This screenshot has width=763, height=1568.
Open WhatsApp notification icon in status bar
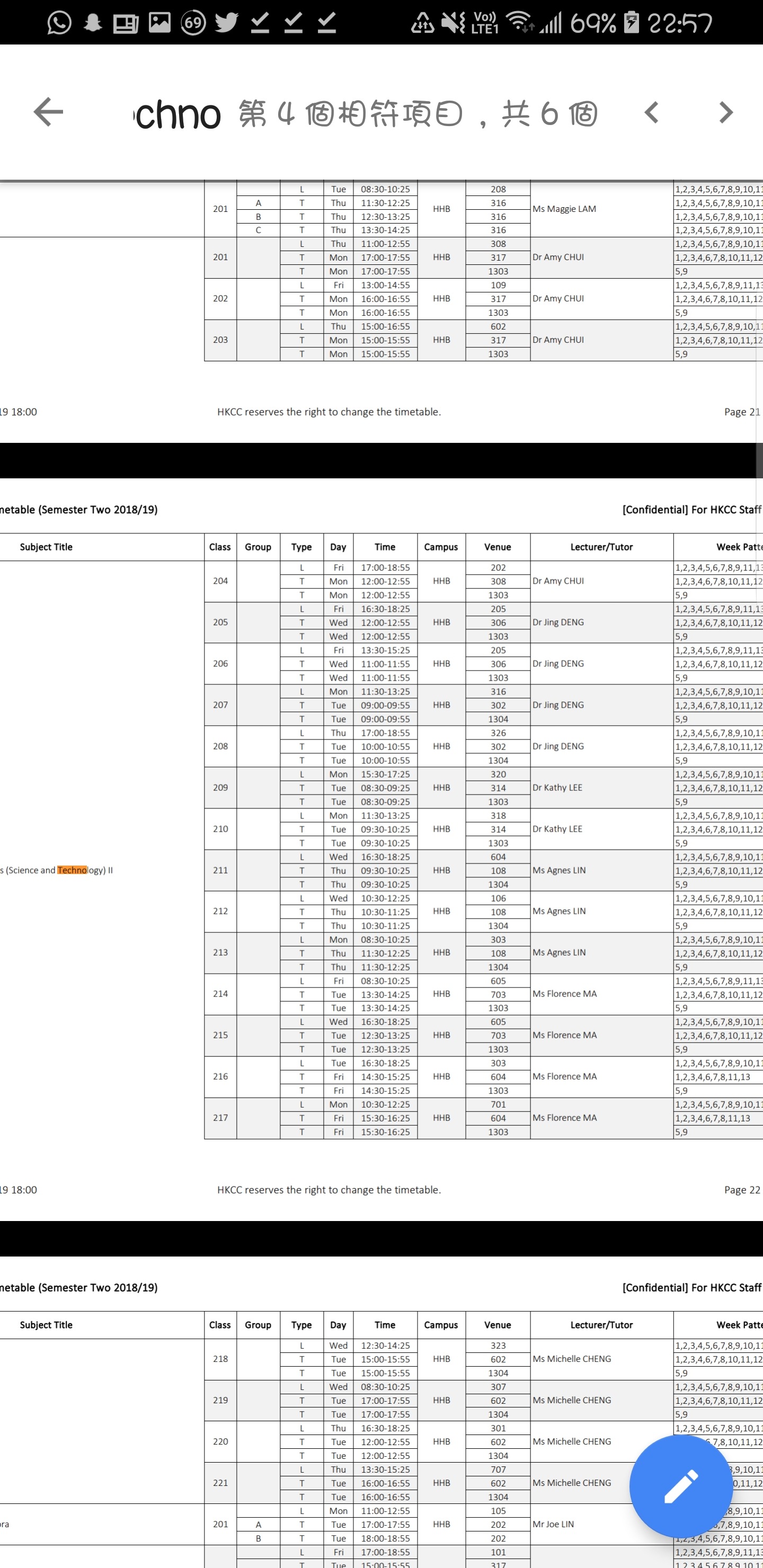59,23
